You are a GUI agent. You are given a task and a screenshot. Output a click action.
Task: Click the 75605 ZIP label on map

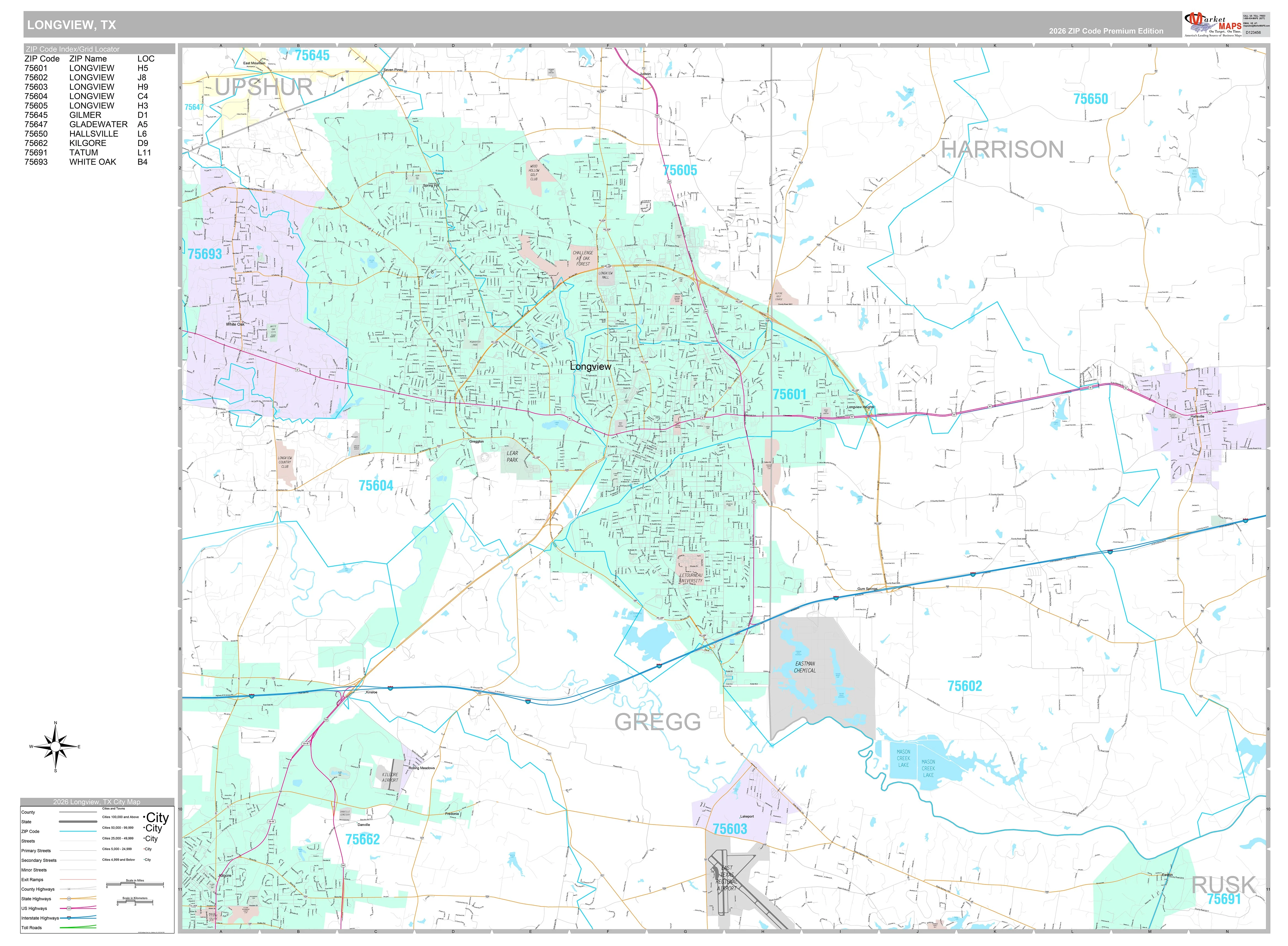[x=679, y=170]
